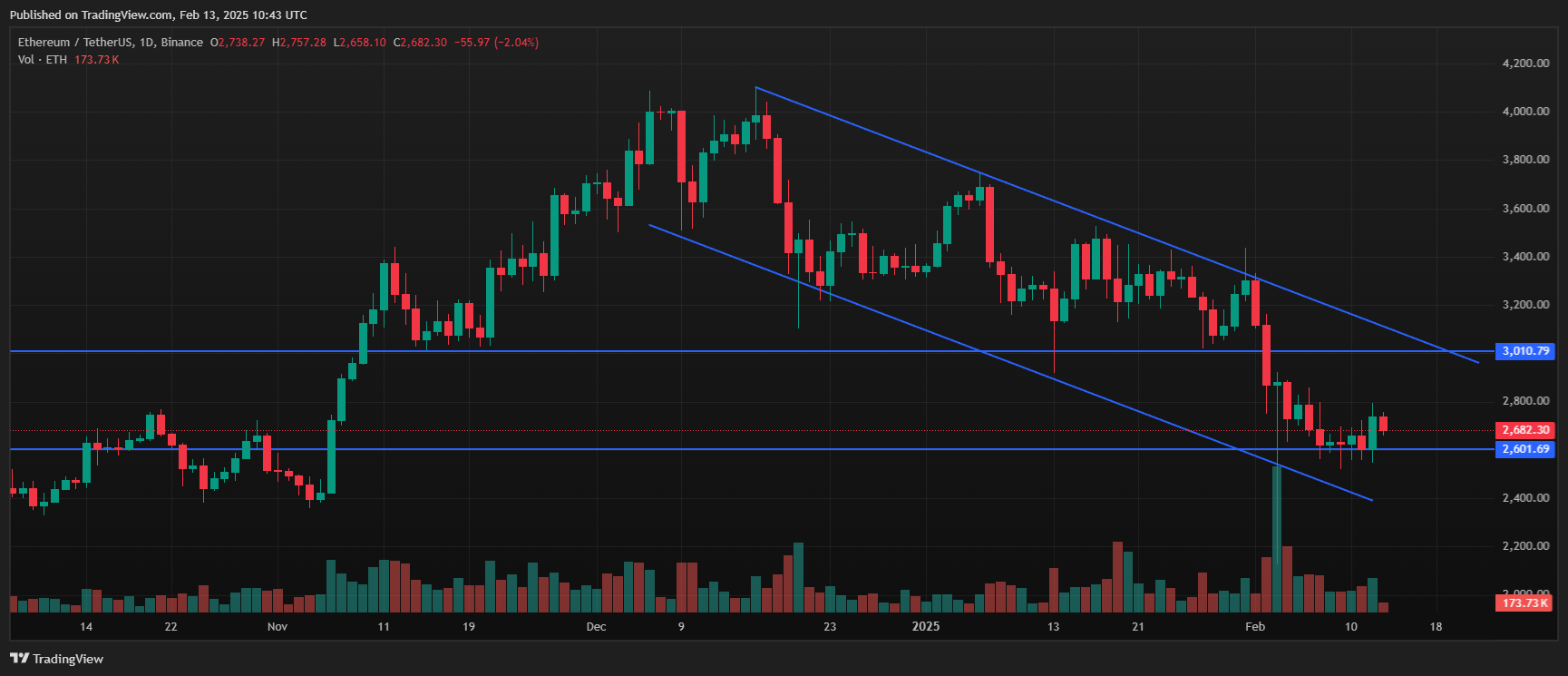Click the 3,010.79 horizontal line price label
Viewport: 1568px width, 676px height.
click(1525, 351)
